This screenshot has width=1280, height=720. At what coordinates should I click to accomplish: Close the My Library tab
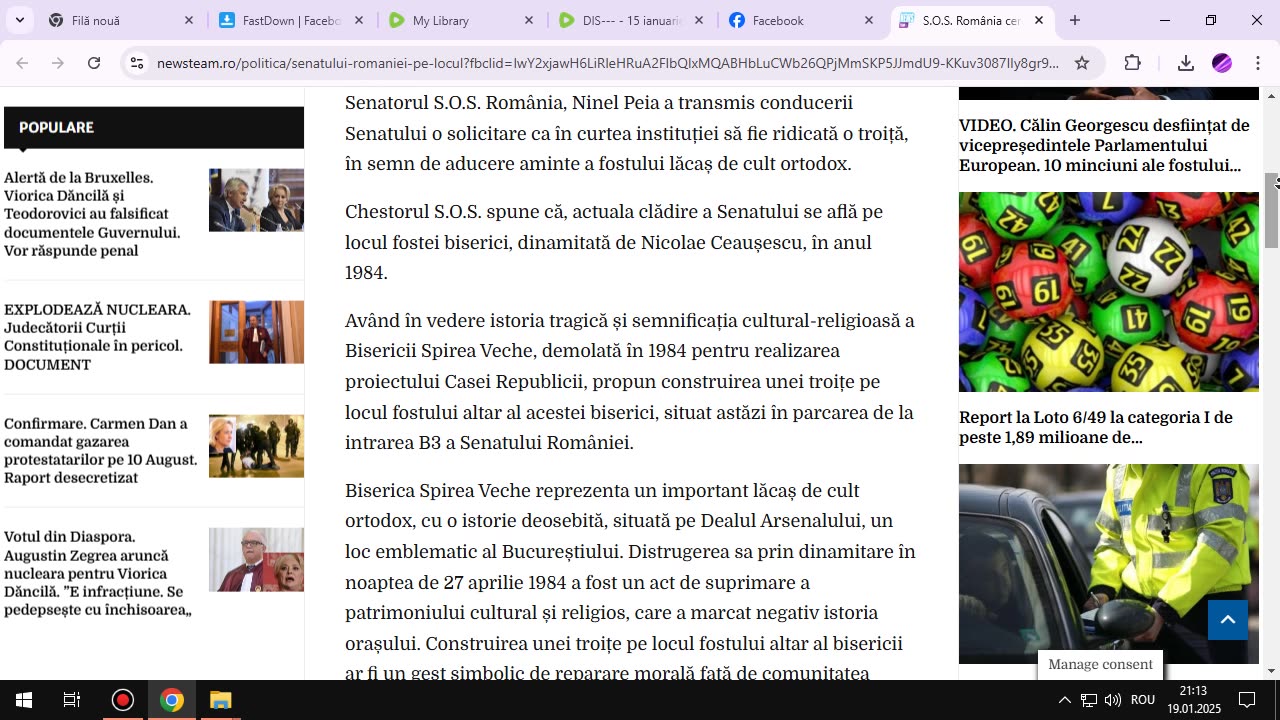pos(529,20)
